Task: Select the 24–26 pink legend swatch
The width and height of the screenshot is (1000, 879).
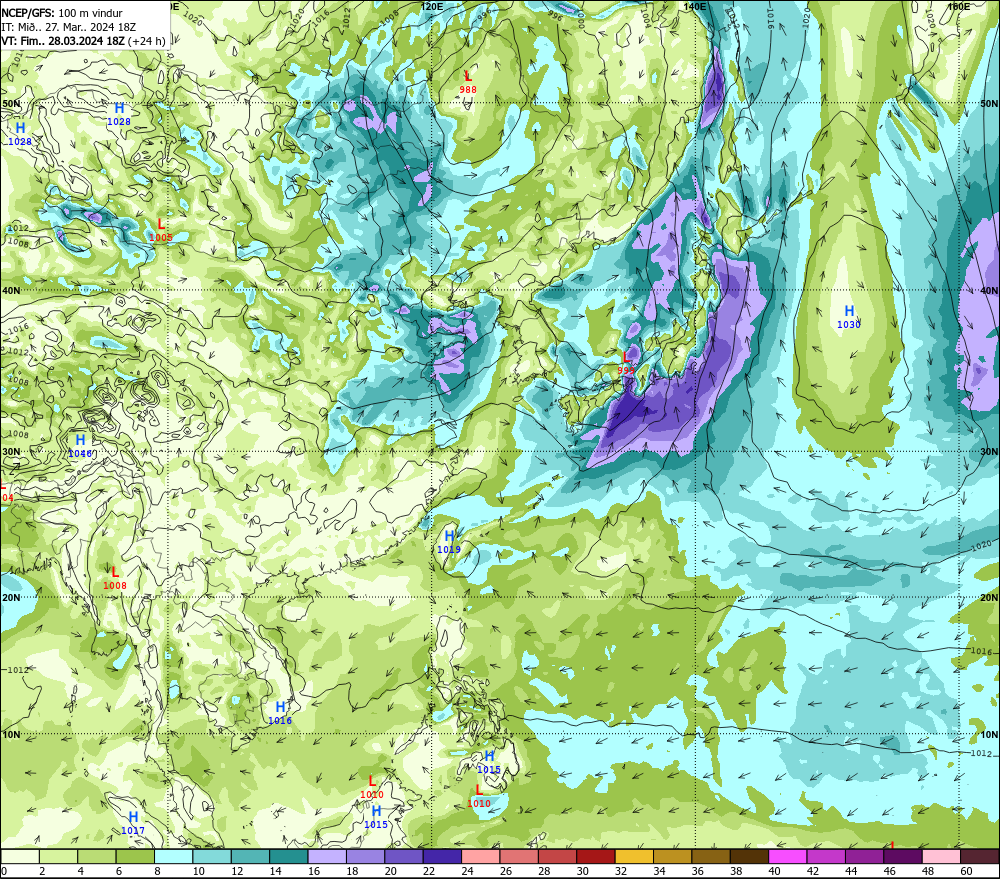Action: pos(480,856)
